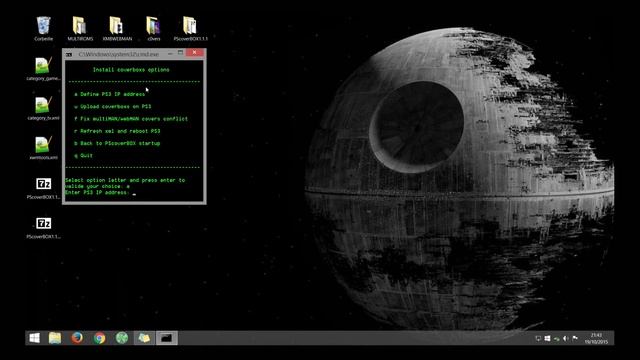Click the 'Enter PS3 IP address' prompt
The width and height of the screenshot is (640, 360).
tap(97, 192)
